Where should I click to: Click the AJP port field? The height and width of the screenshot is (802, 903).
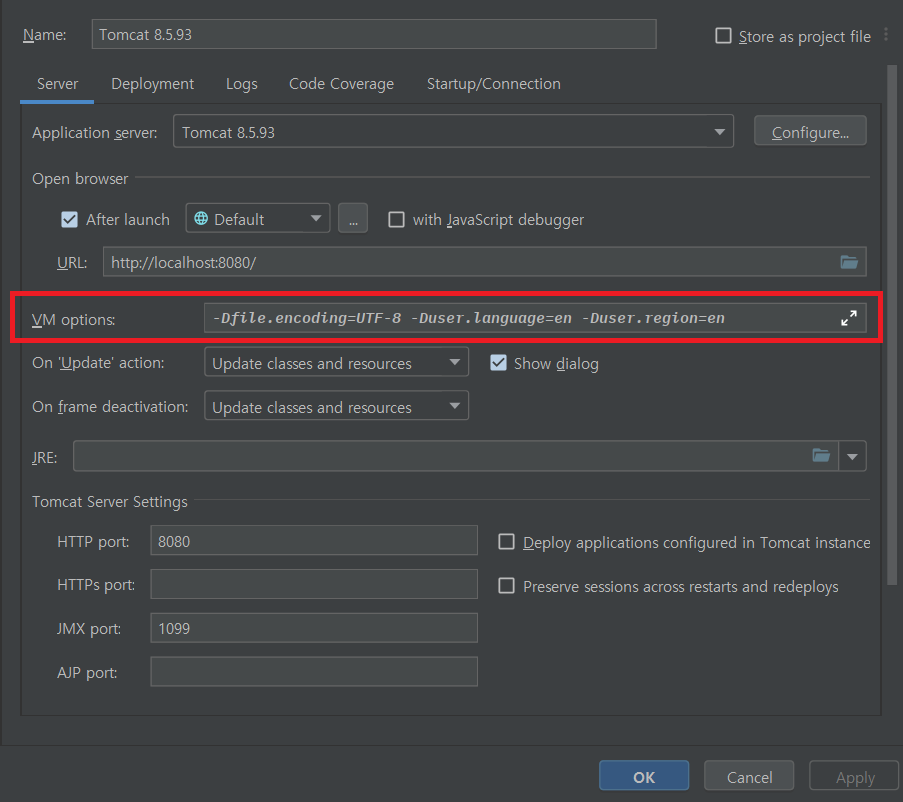click(x=314, y=672)
